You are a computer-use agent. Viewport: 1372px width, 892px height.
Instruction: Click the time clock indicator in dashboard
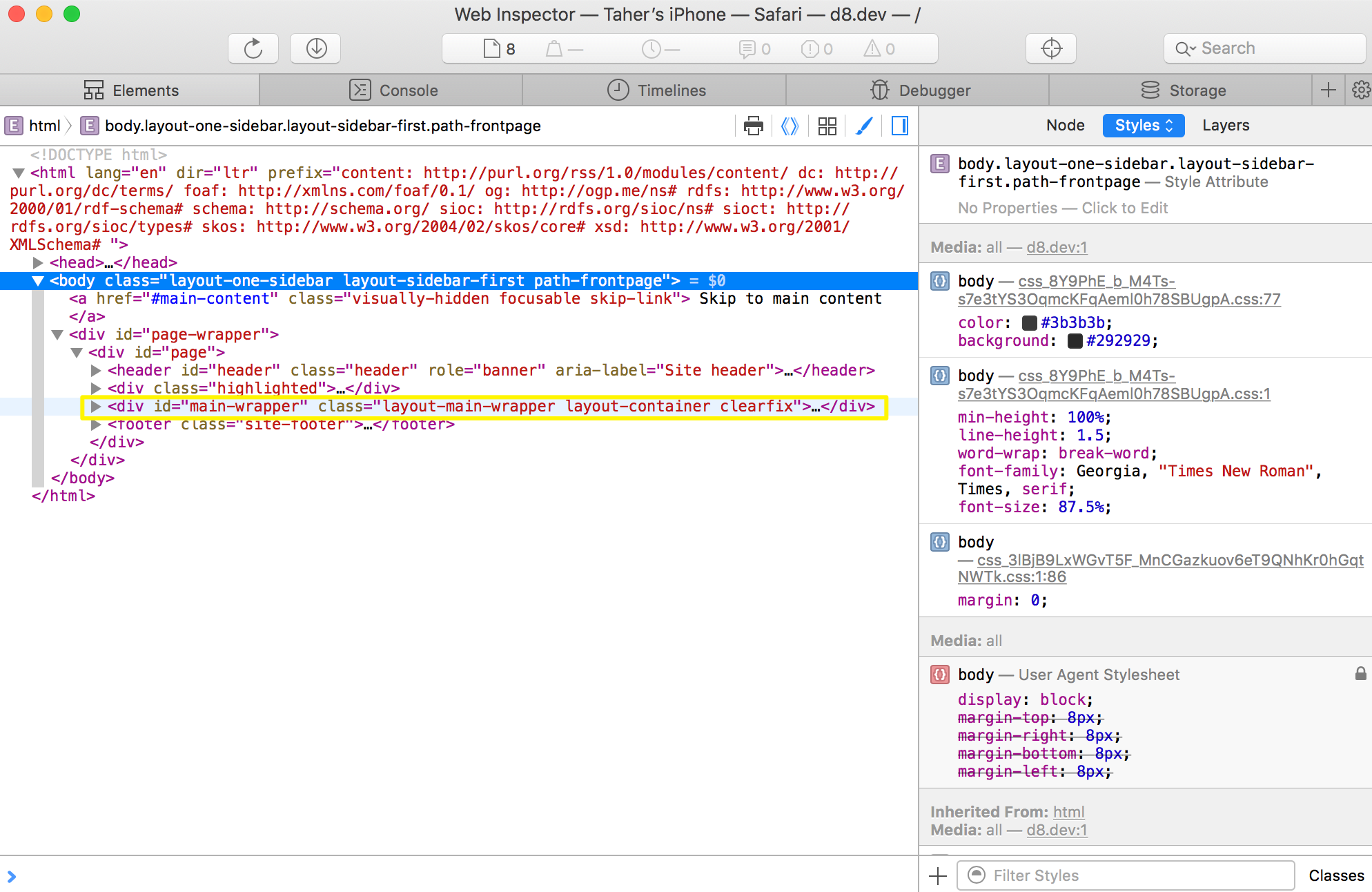click(x=651, y=48)
